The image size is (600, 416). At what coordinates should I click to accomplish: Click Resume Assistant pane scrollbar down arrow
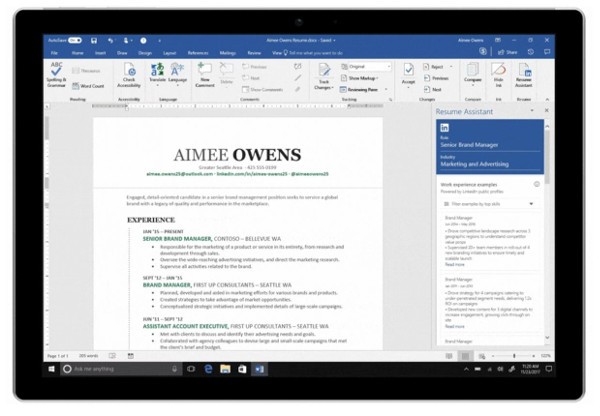pyautogui.click(x=547, y=338)
